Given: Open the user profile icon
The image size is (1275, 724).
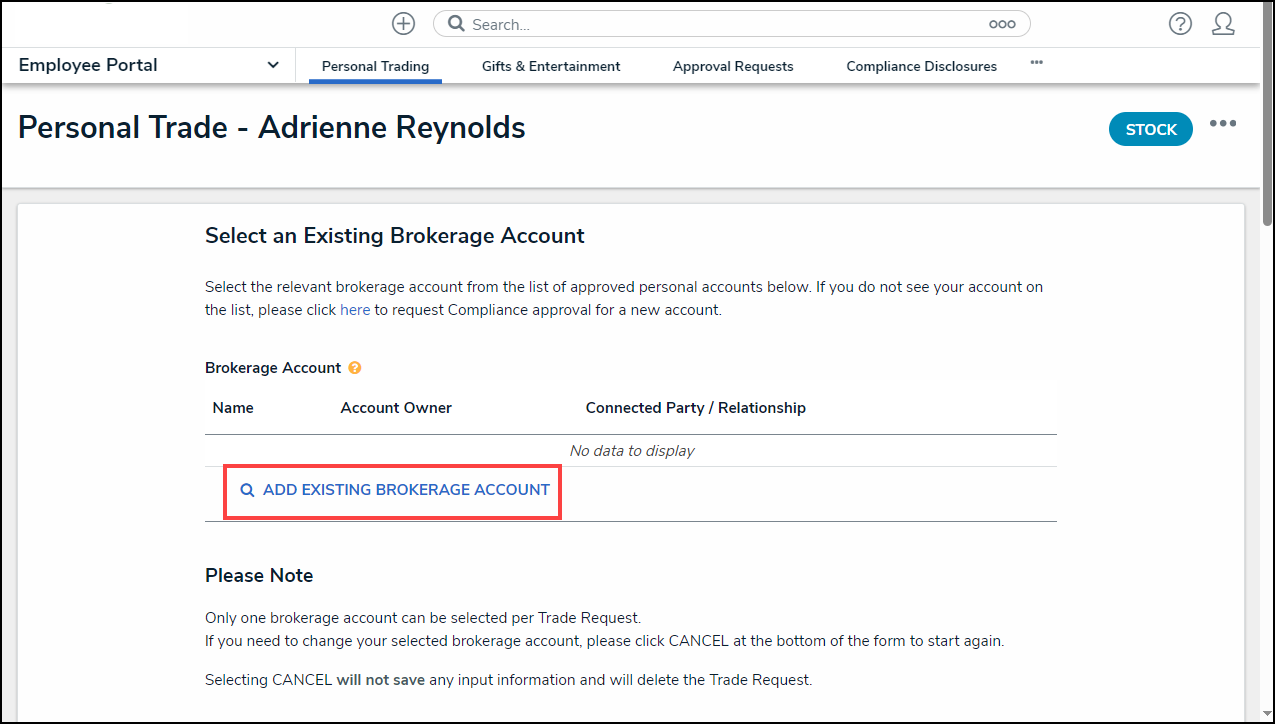Looking at the screenshot, I should [1224, 23].
